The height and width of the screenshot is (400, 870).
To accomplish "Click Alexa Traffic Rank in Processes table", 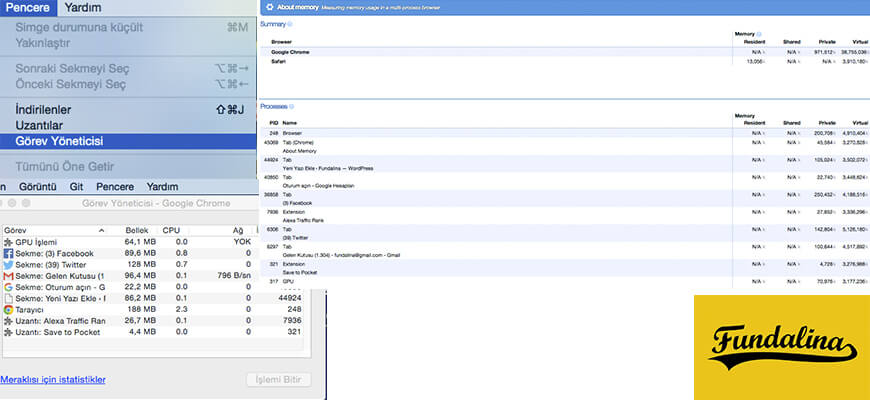I will pos(304,220).
